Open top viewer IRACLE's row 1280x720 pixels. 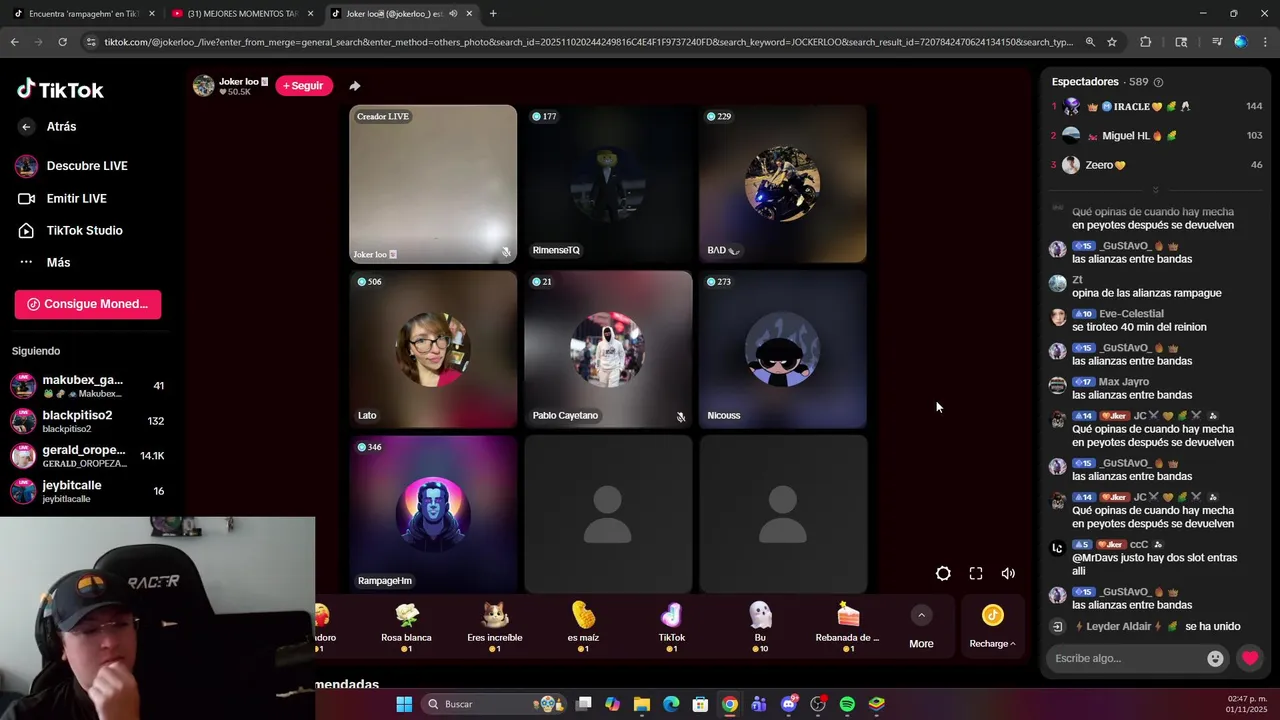1155,106
